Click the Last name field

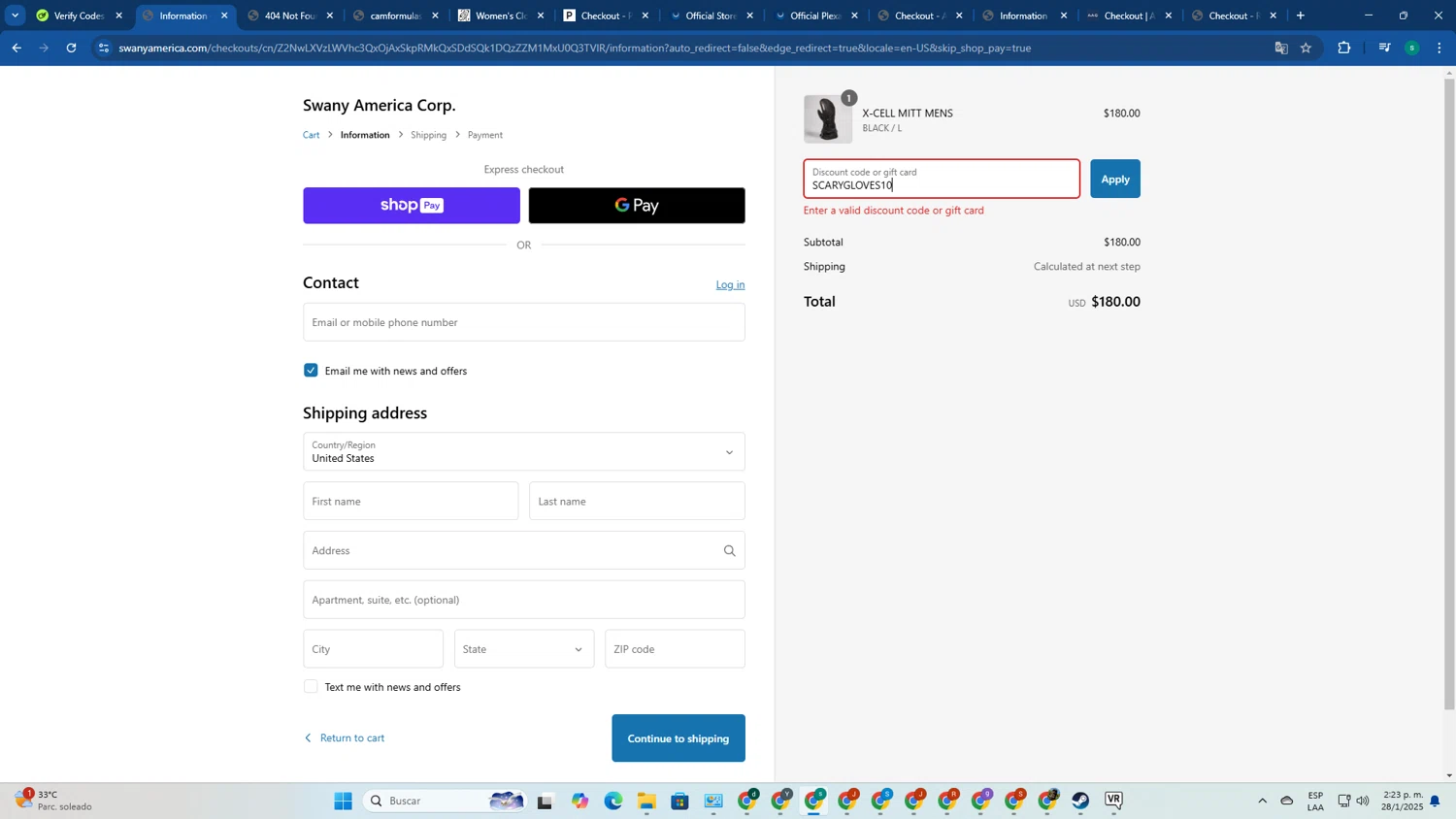tap(637, 502)
